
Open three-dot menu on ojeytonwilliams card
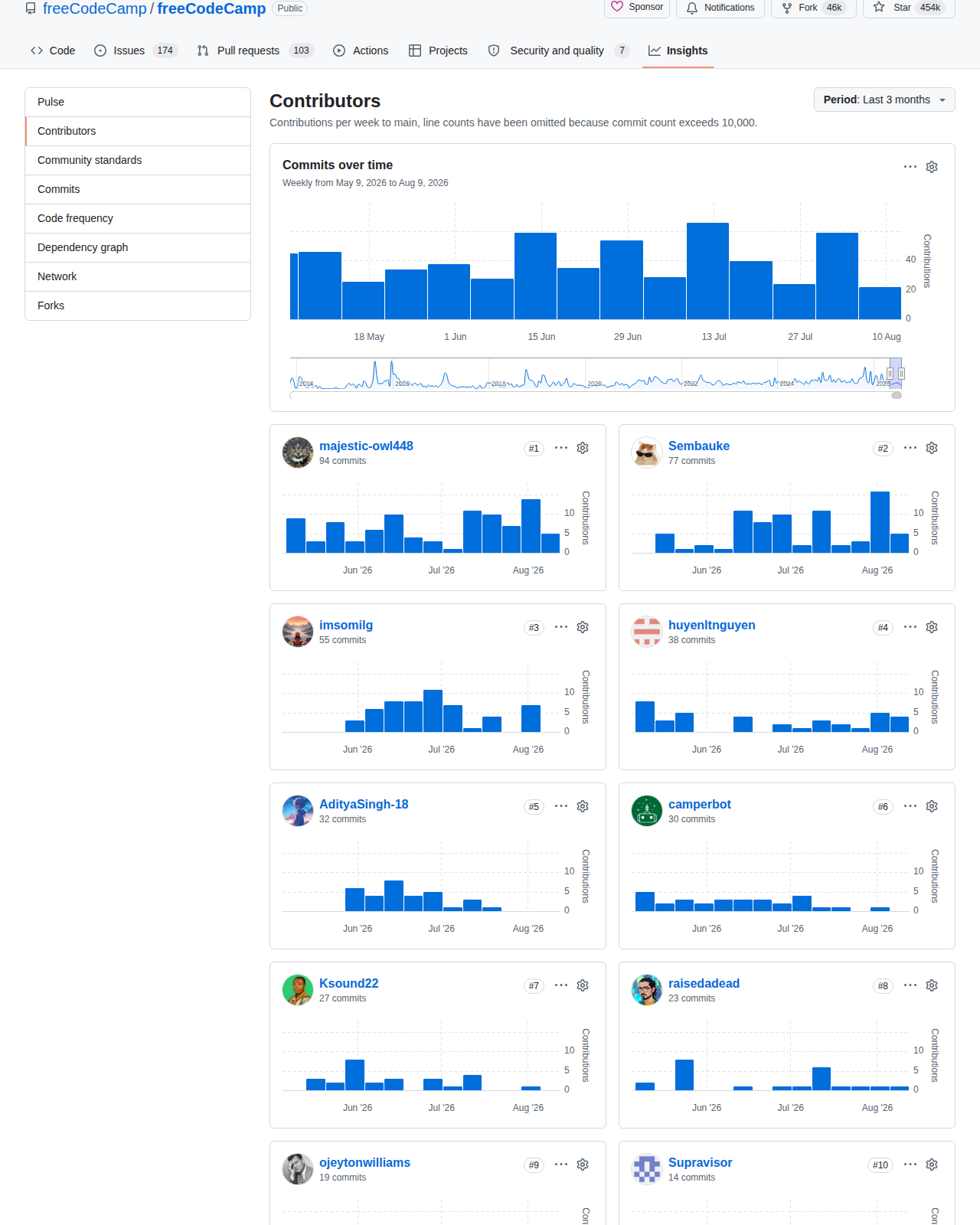(x=561, y=1165)
